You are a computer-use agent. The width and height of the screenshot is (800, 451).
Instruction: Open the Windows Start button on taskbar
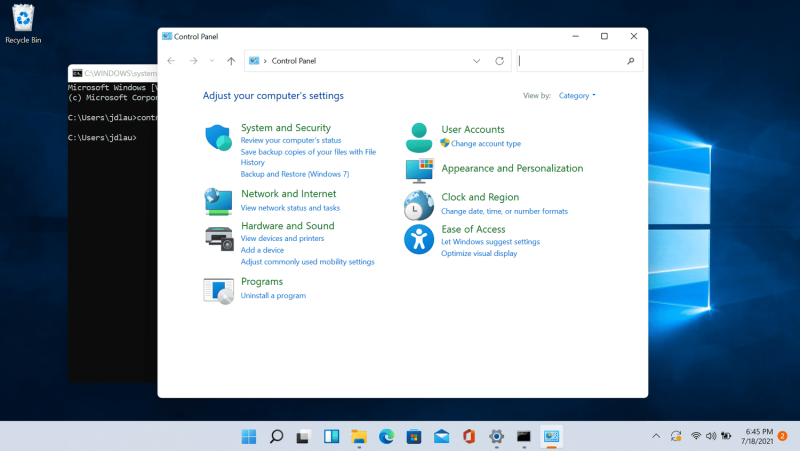click(248, 436)
